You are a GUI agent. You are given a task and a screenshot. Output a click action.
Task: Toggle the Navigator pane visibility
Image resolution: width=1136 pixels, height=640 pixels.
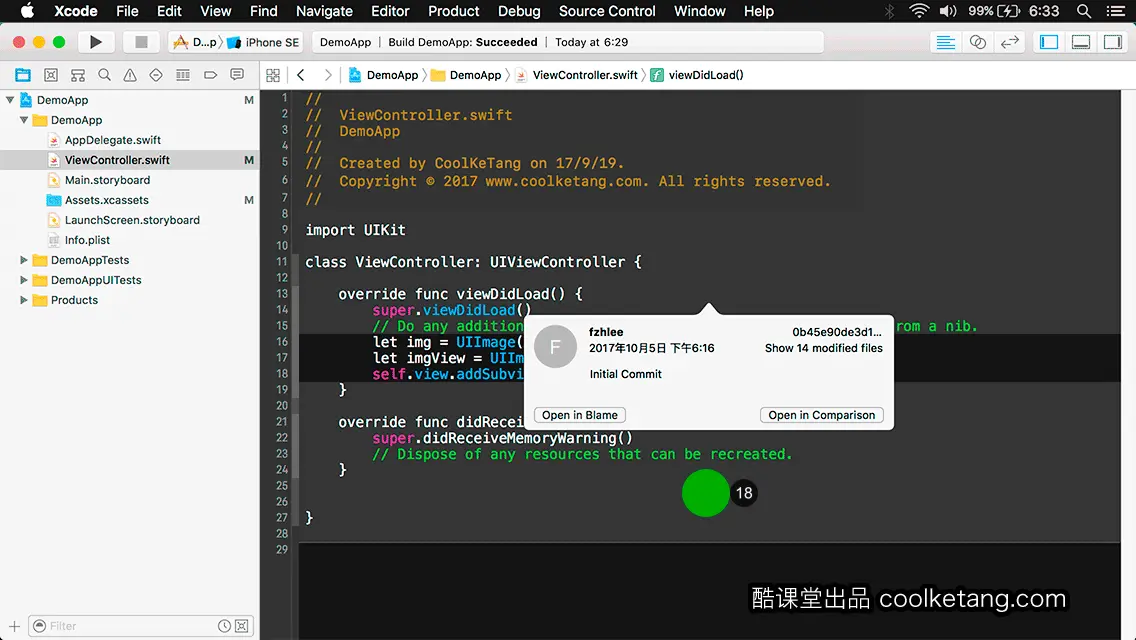[1048, 42]
